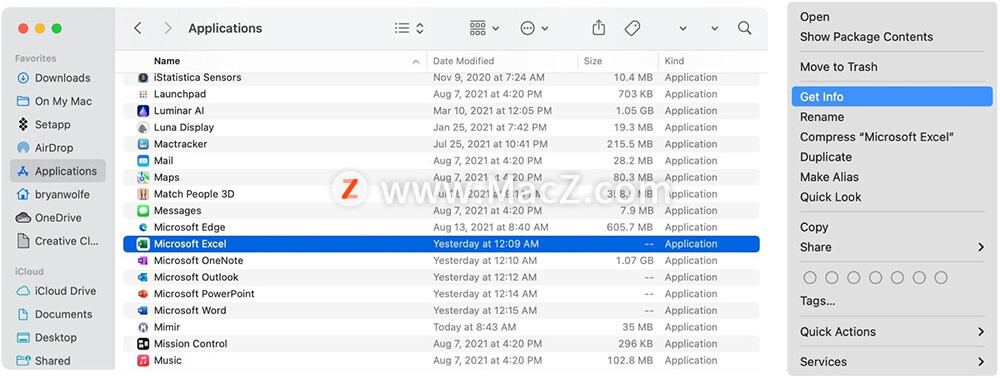Select the Match People 3D icon
Screen dimensions: 1000x378
click(x=143, y=194)
